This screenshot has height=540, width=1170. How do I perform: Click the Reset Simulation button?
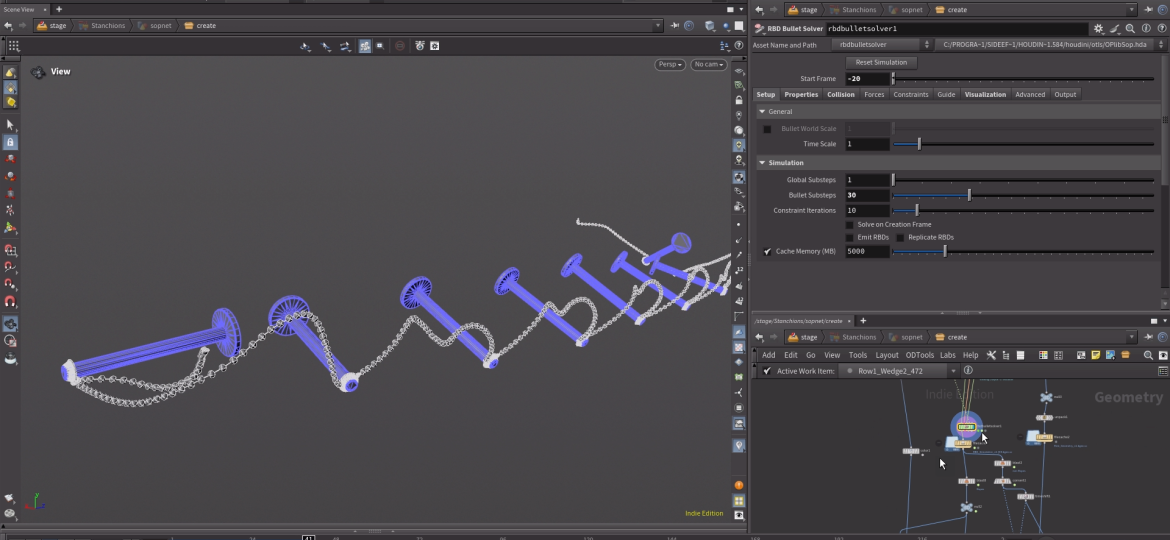pyautogui.click(x=881, y=62)
